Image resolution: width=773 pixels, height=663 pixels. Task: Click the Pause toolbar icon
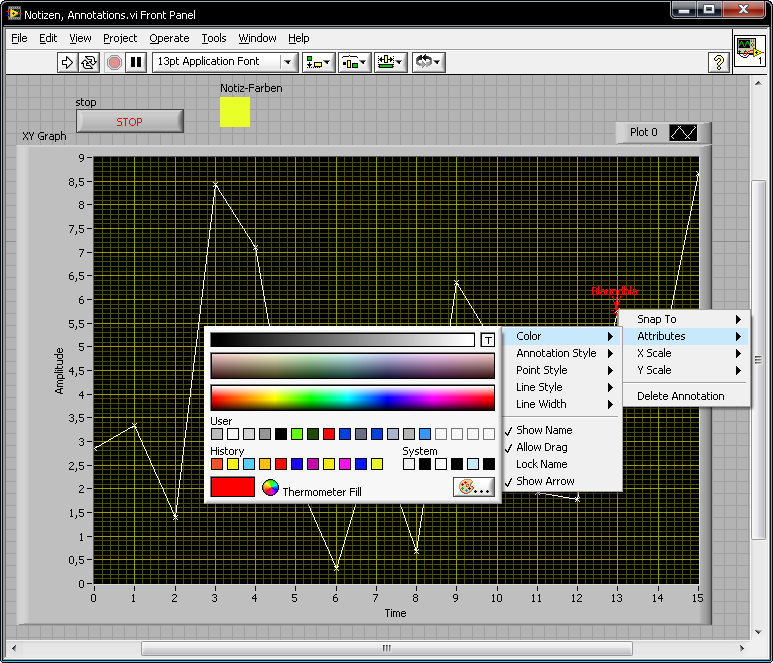pyautogui.click(x=137, y=62)
